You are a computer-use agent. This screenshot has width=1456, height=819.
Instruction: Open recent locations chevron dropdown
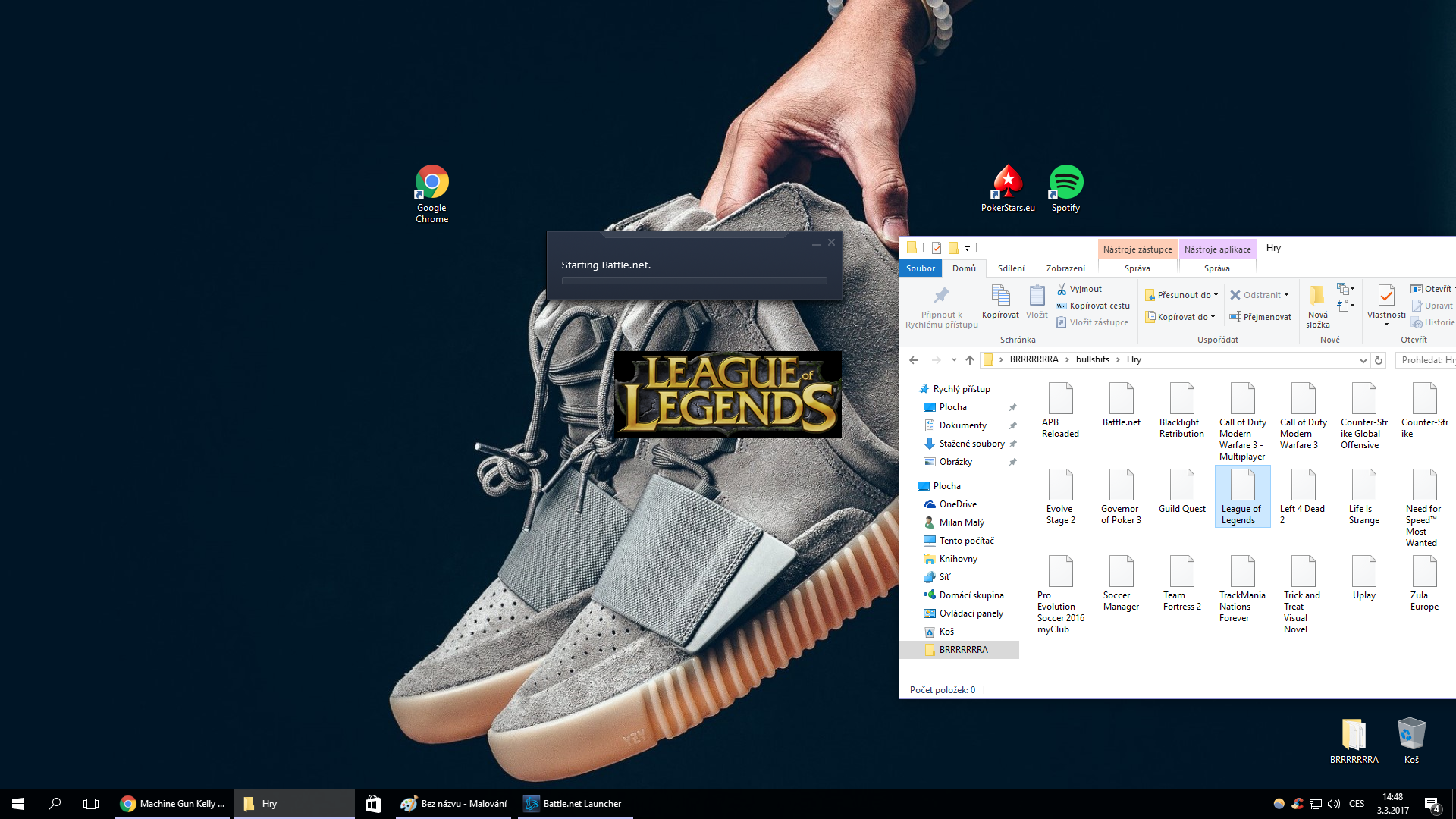[954, 360]
